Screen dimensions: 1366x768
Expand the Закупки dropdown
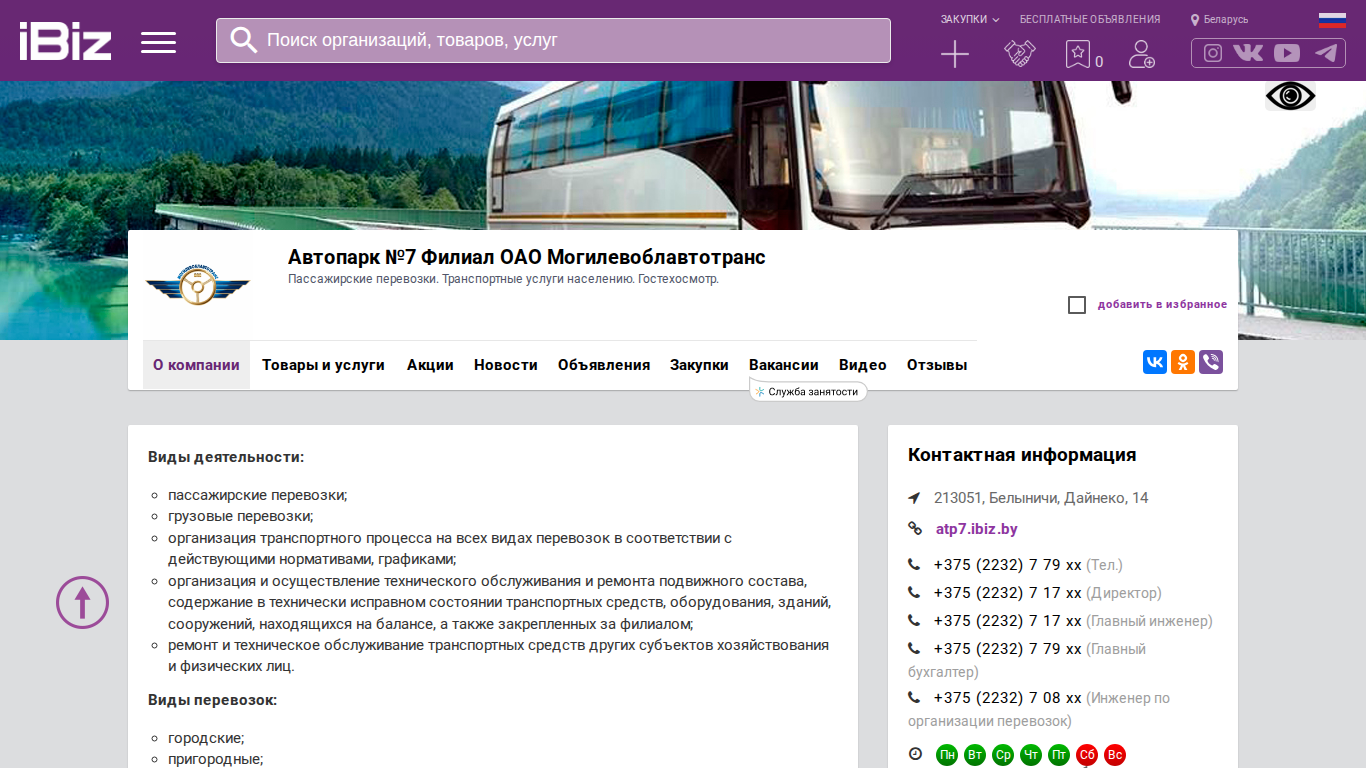click(970, 19)
